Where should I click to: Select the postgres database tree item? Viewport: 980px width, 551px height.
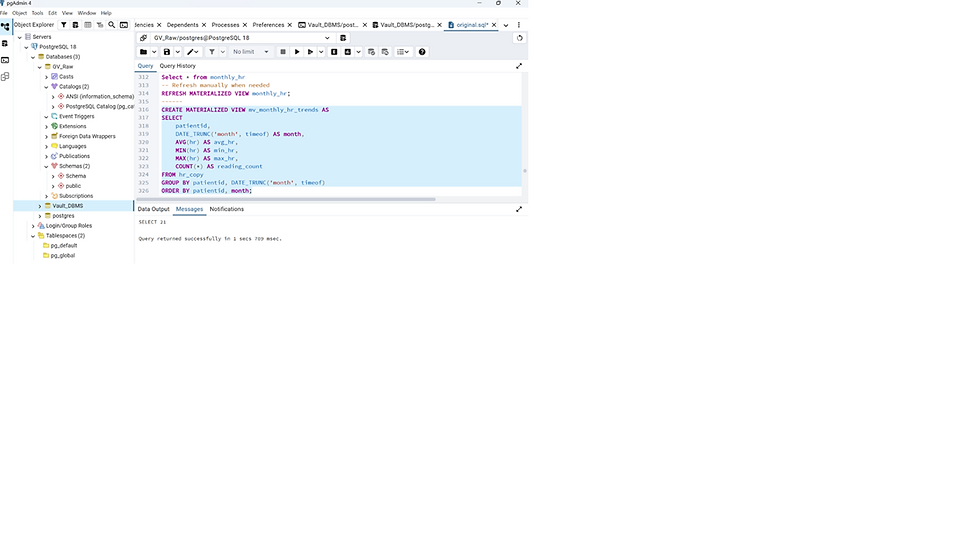click(x=63, y=216)
